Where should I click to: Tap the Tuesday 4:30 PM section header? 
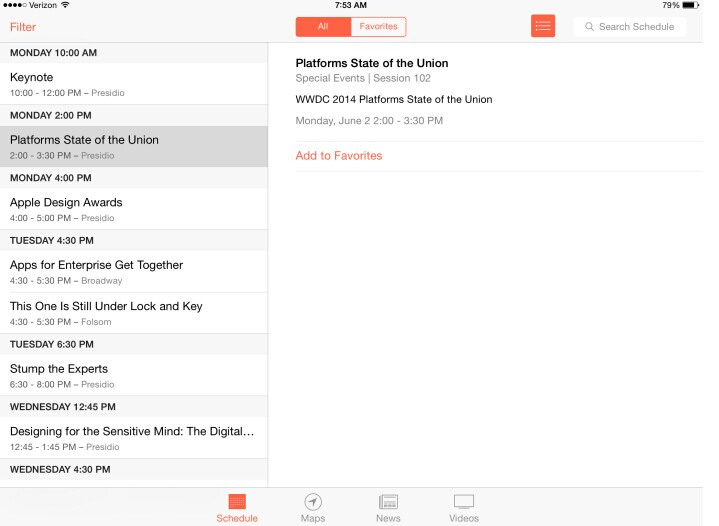click(x=134, y=241)
